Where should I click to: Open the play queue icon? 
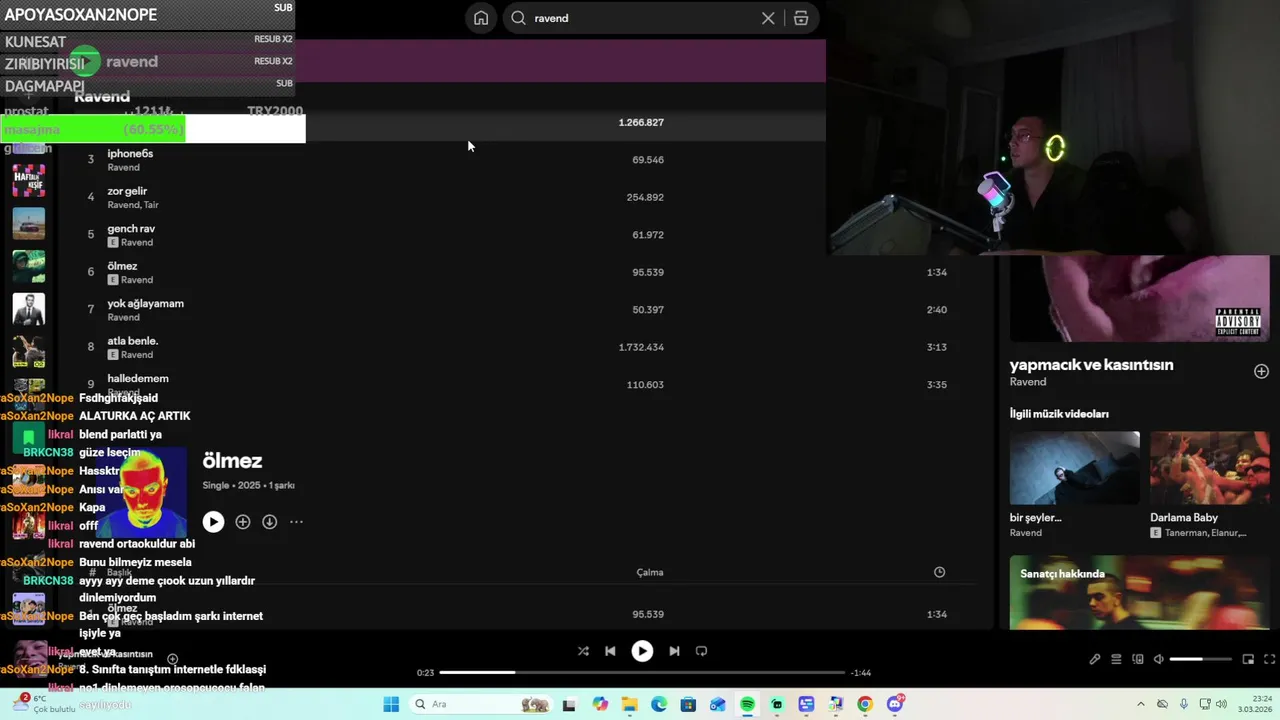point(1116,659)
